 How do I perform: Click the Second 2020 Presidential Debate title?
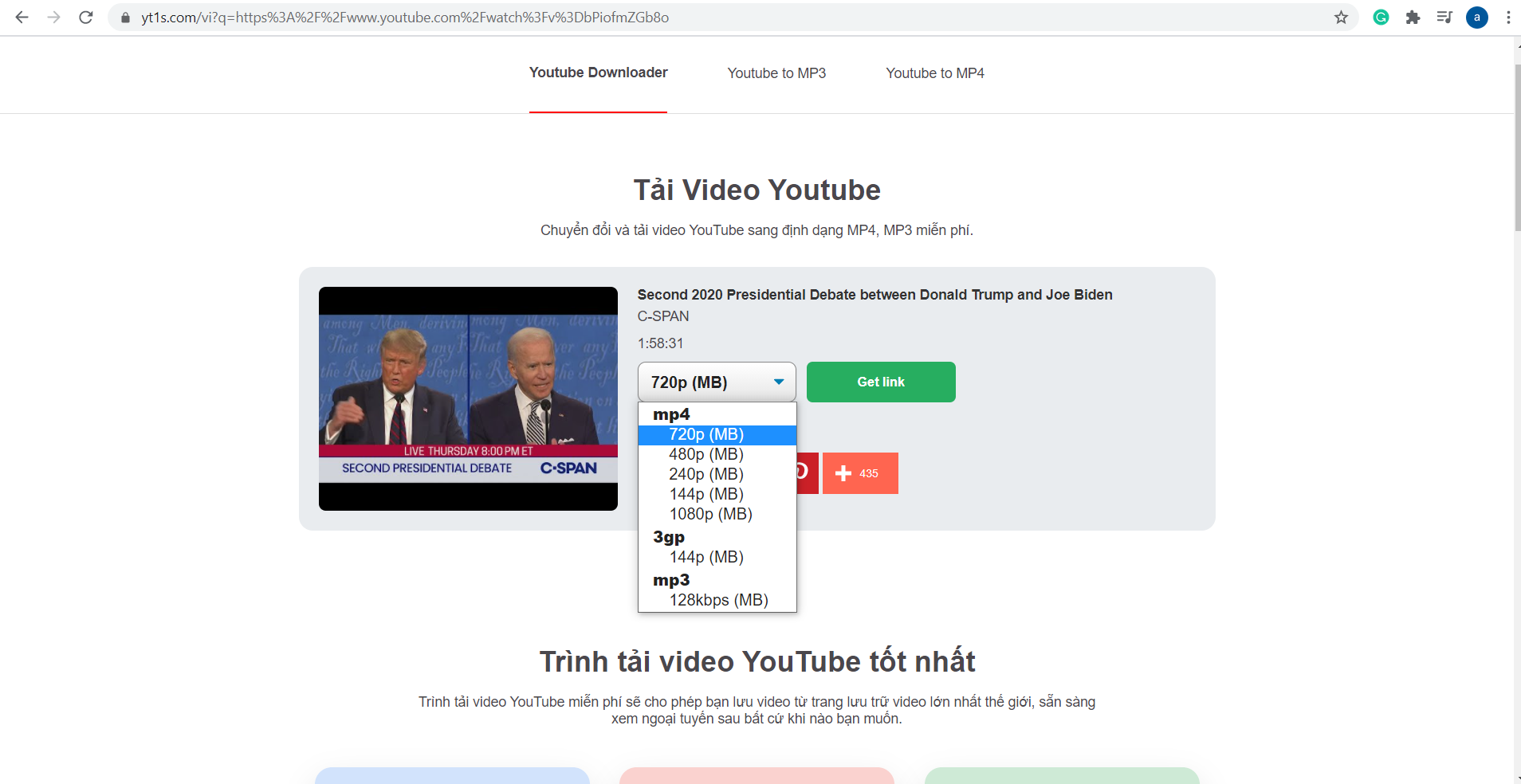click(874, 295)
